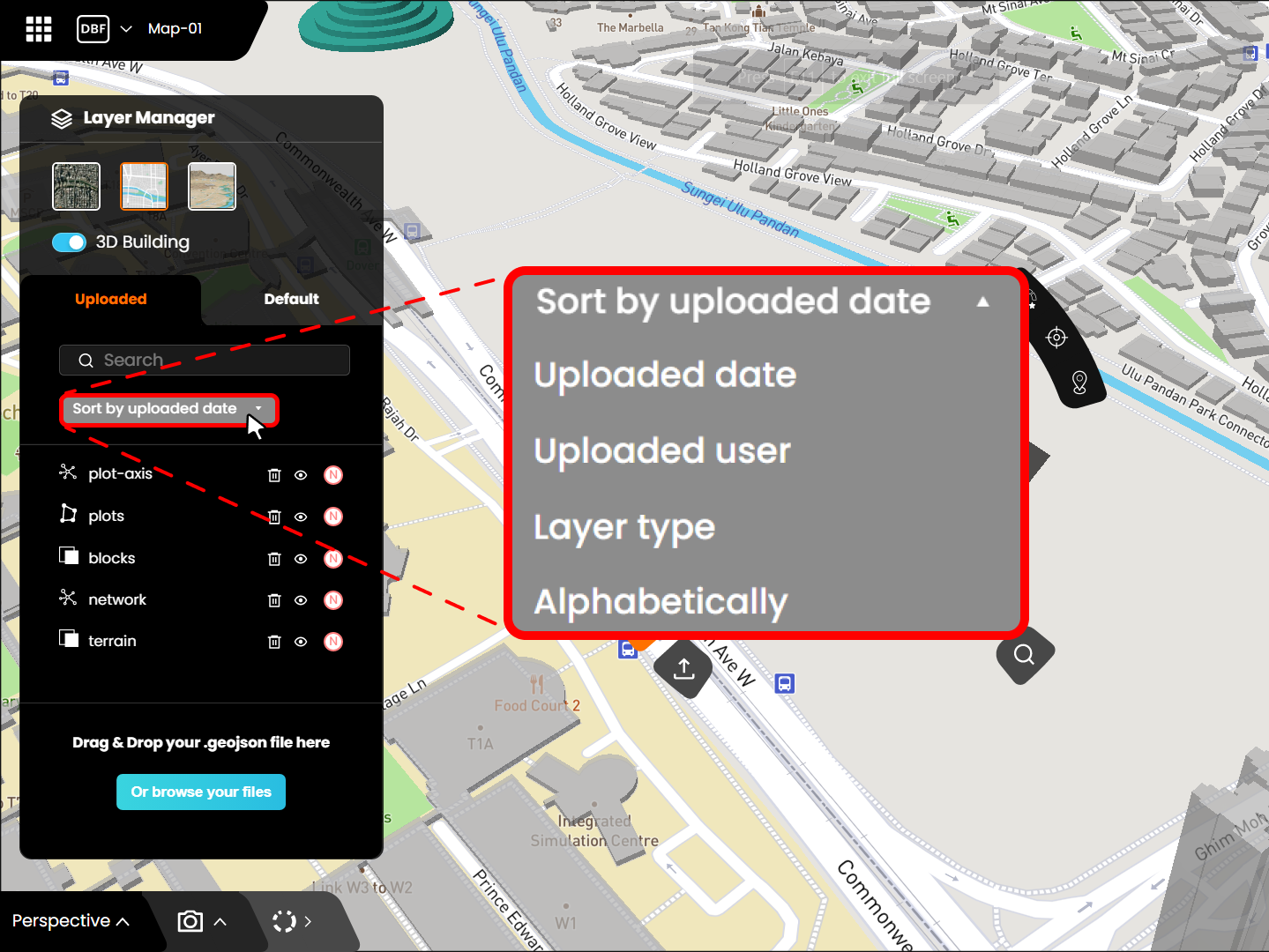Viewport: 1269px width, 952px height.
Task: Click the upload diamond button on map
Action: (x=683, y=669)
